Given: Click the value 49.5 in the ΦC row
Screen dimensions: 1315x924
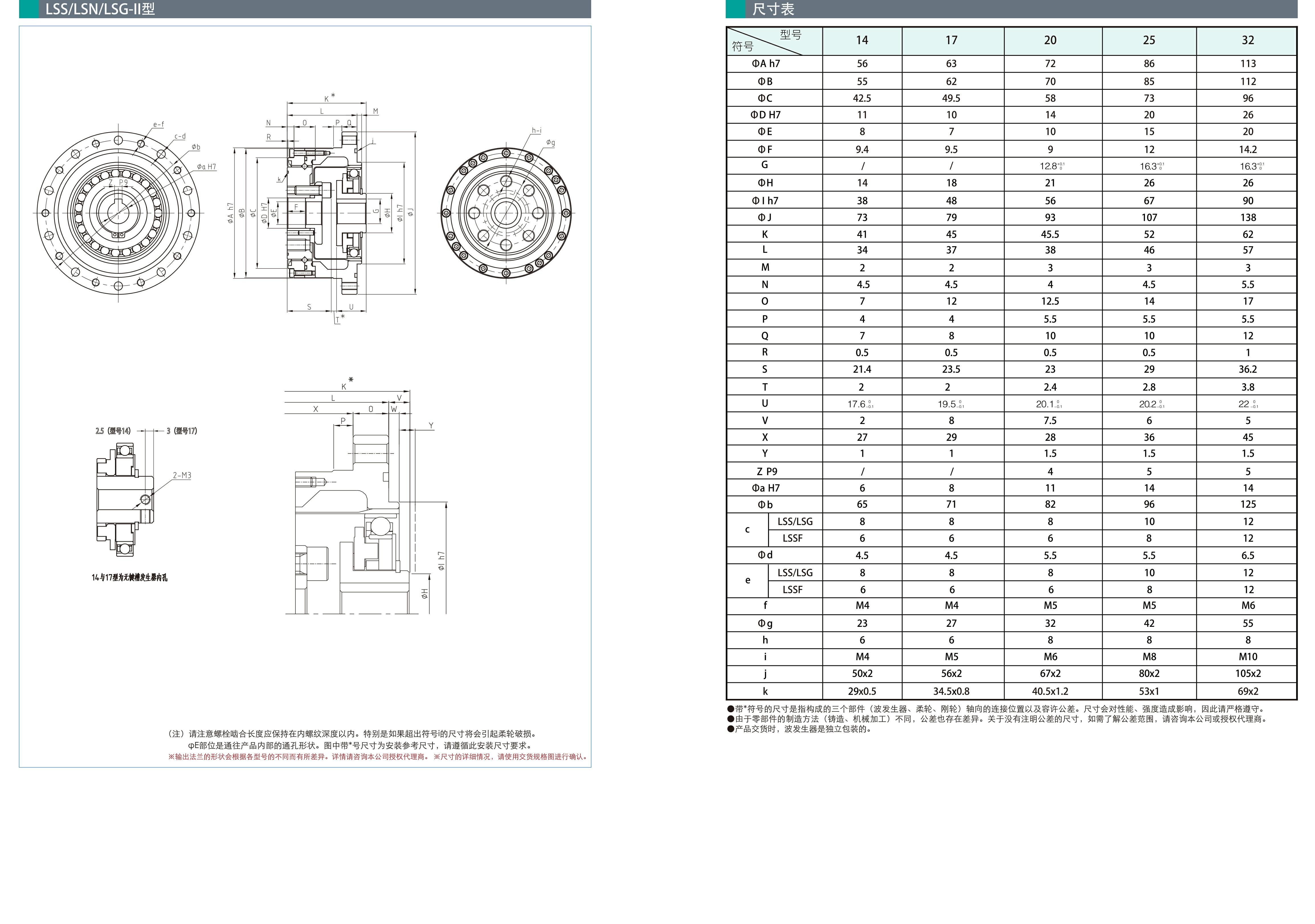Looking at the screenshot, I should [951, 99].
